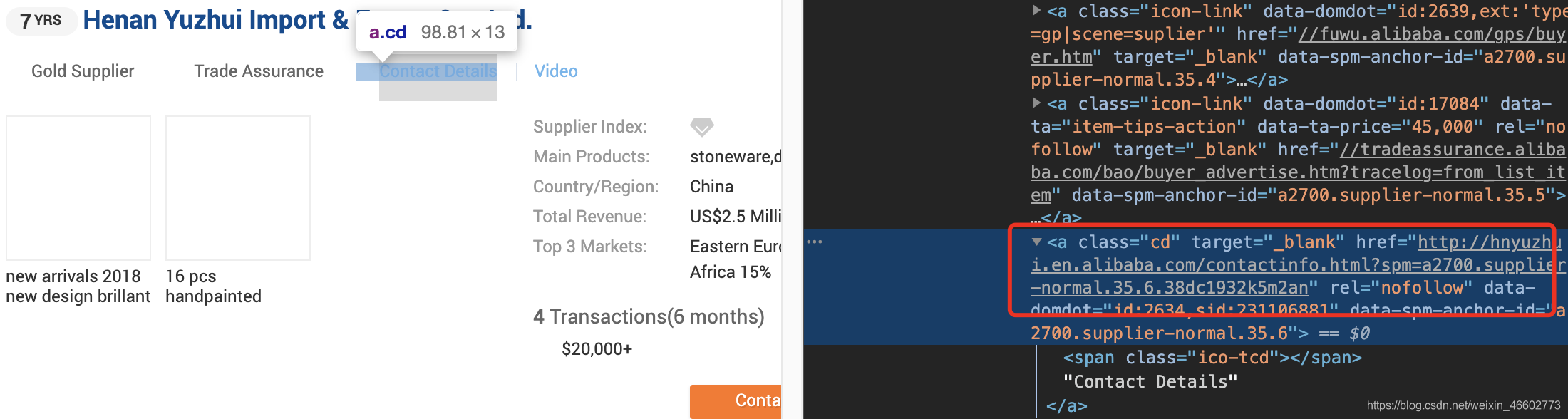Click the fuwu.alibaba.com href link in code
Viewport: 1568px width, 419px height.
1298,45
